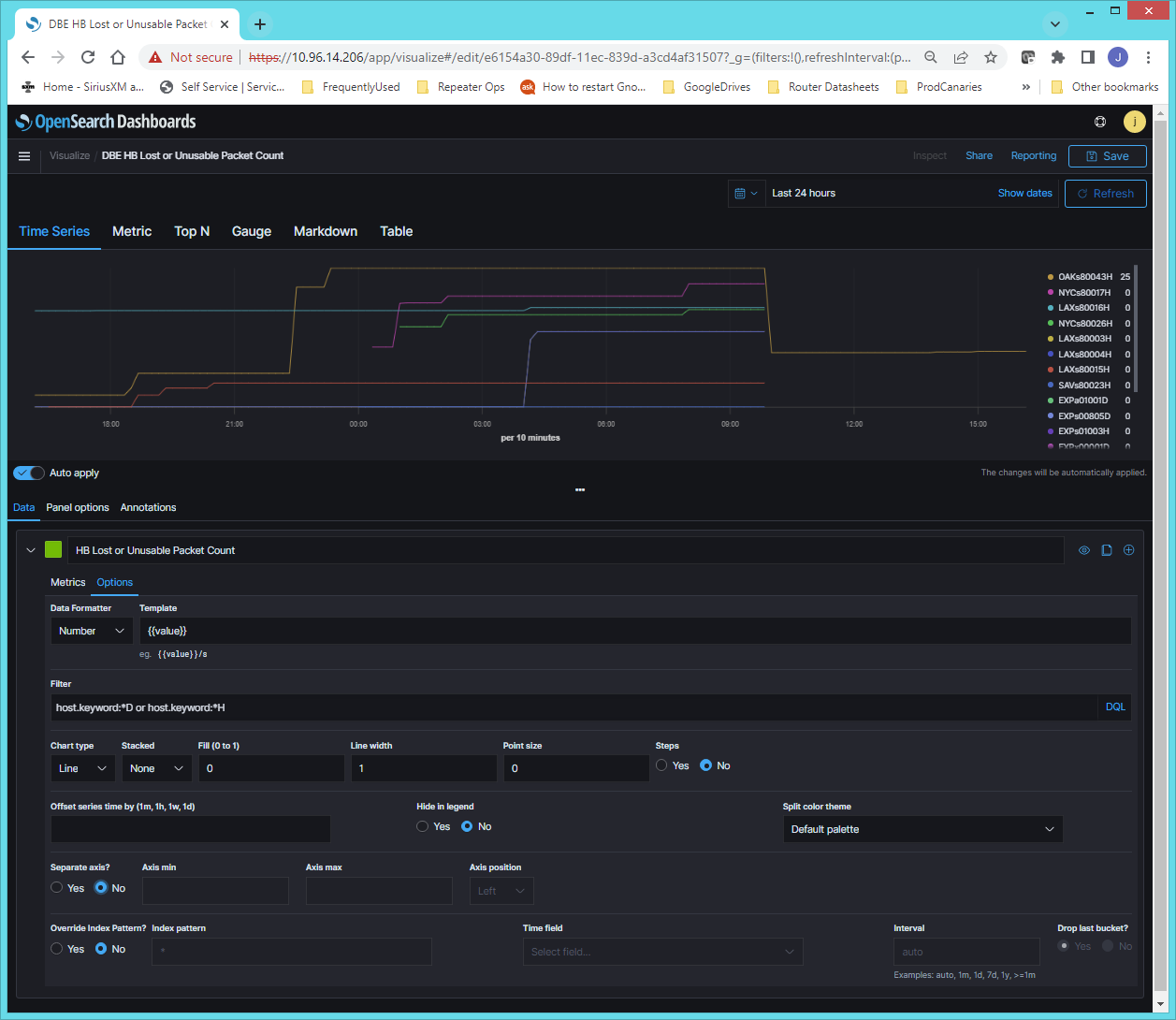Open the Annotations tab
Viewport: 1176px width, 1020px height.
click(148, 507)
